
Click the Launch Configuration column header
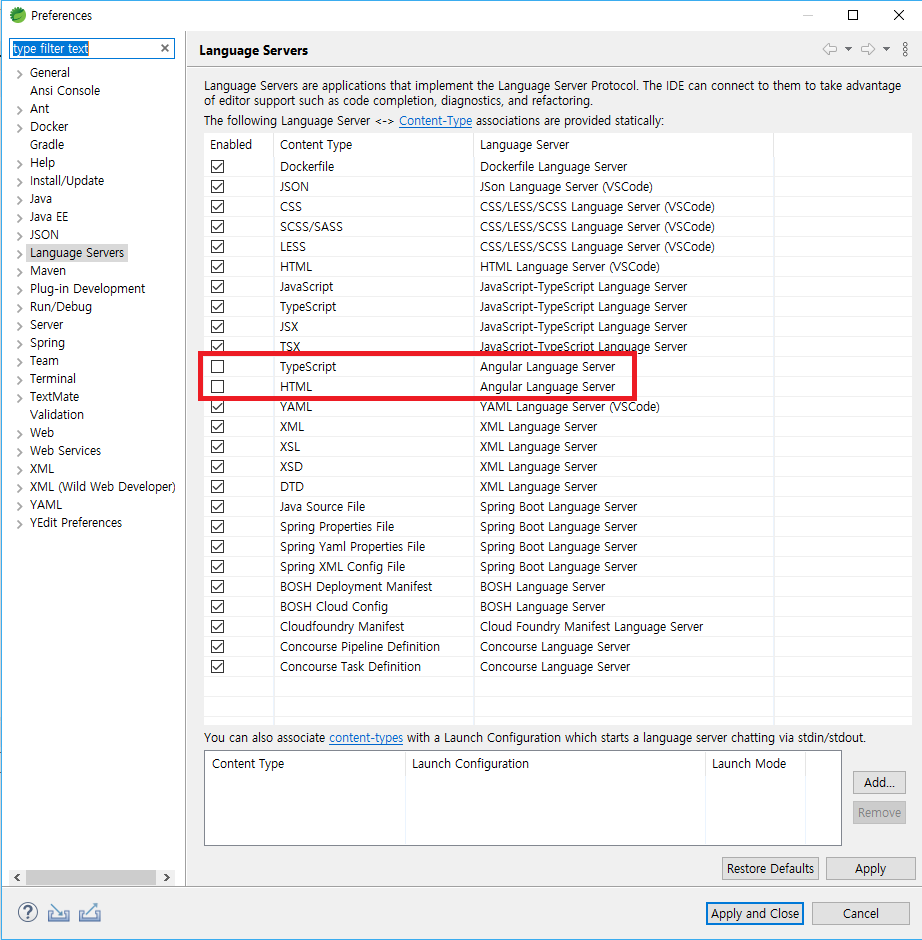[x=555, y=763]
